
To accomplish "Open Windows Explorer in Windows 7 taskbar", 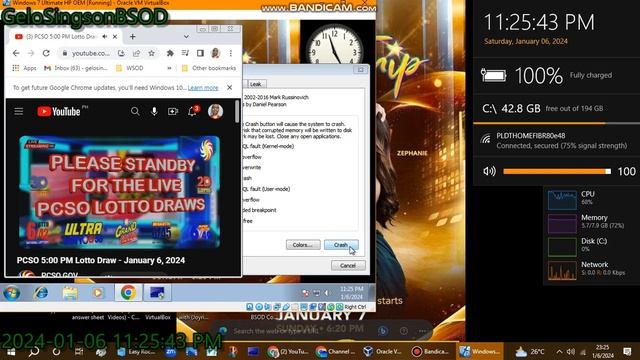I will coord(70,293).
